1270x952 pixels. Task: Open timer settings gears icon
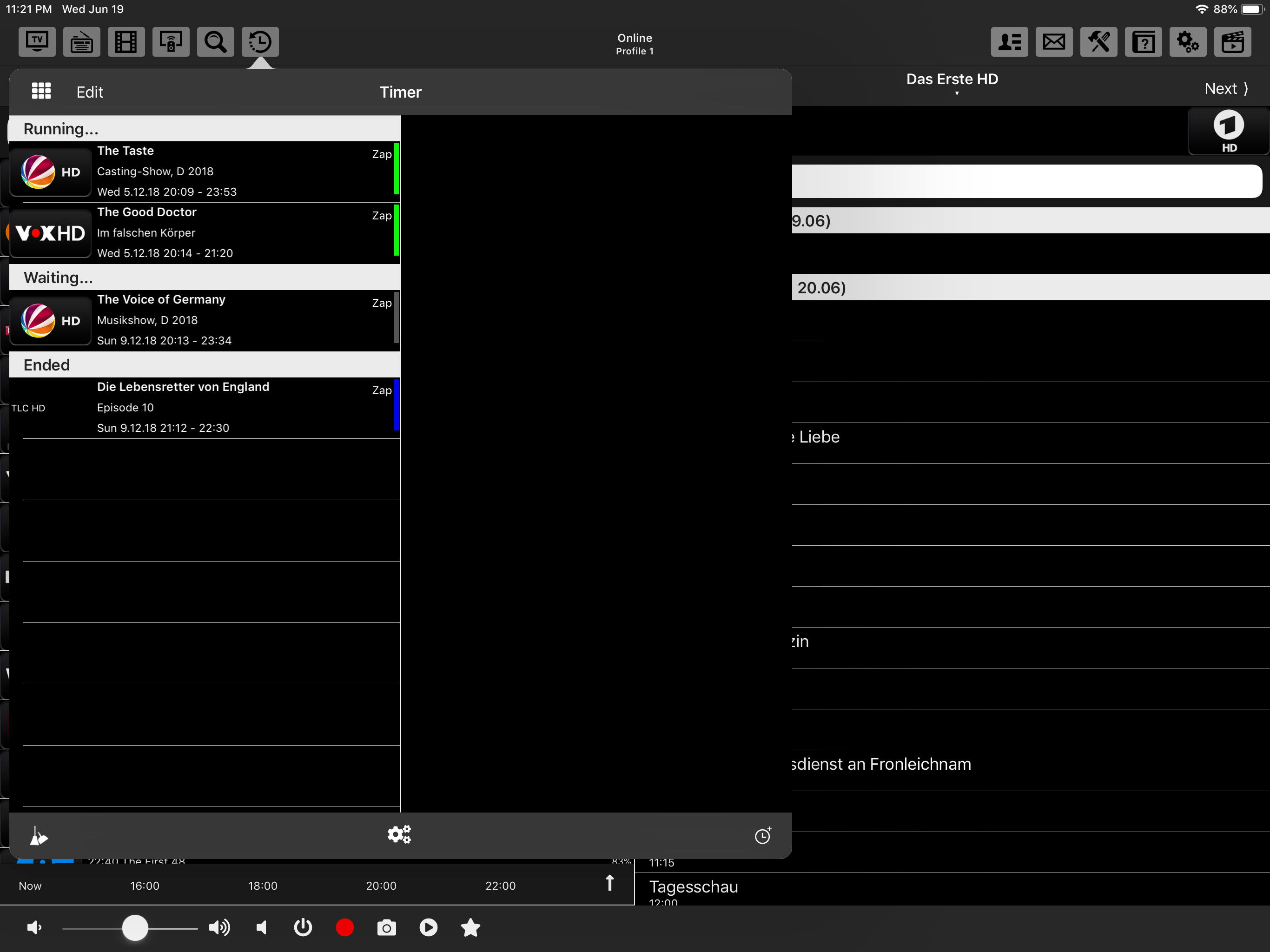point(399,834)
